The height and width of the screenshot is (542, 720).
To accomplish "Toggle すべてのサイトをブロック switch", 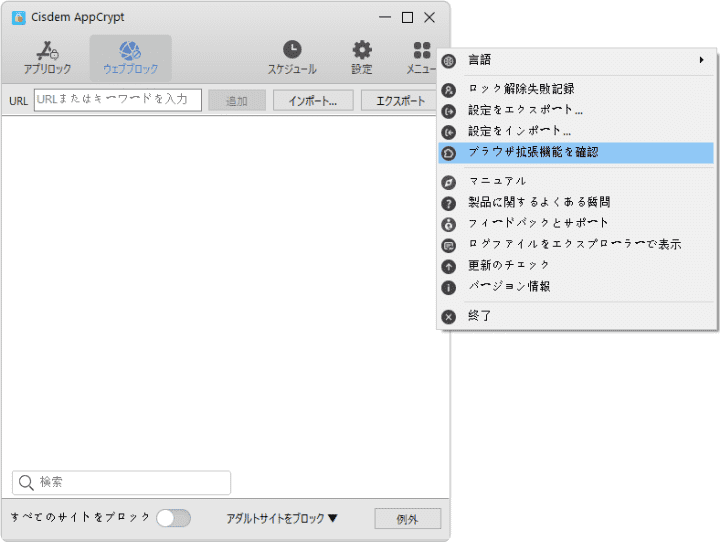I will pyautogui.click(x=173, y=518).
